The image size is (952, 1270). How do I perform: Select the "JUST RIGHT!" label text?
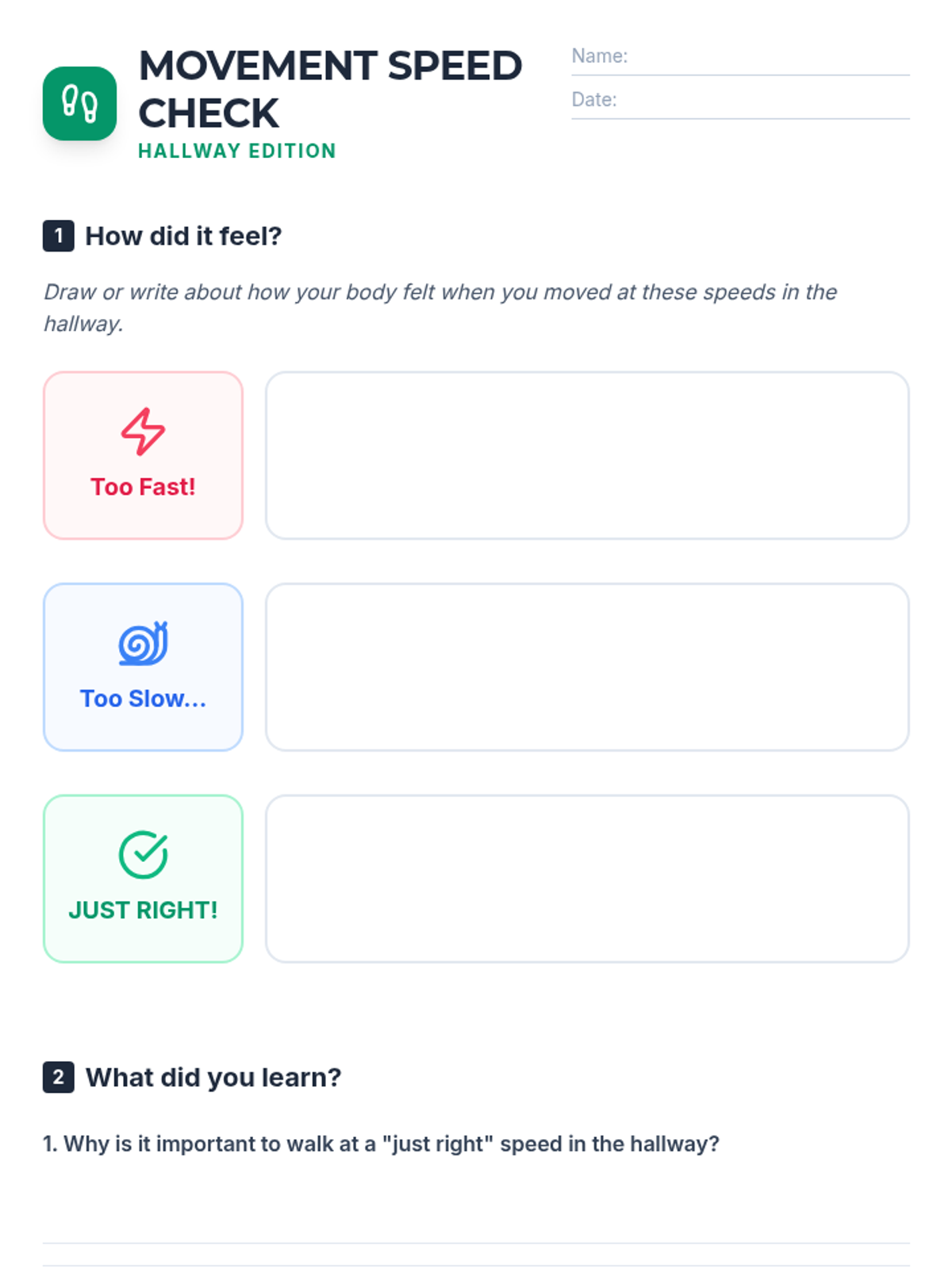tap(143, 910)
